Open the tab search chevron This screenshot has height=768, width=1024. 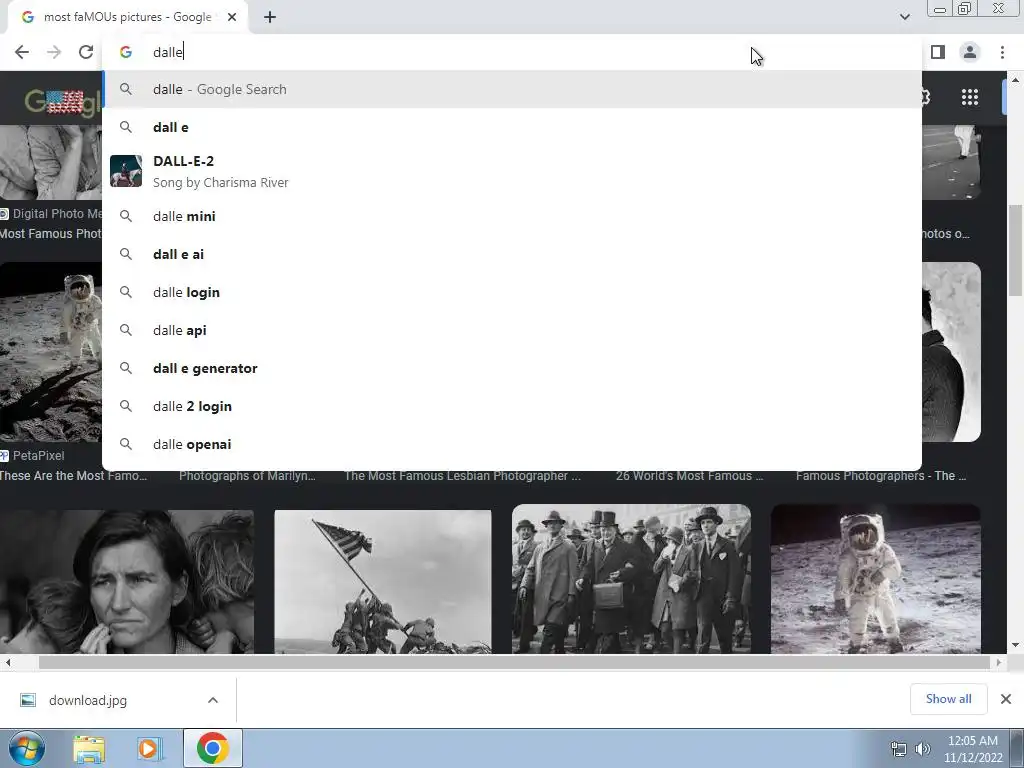904,17
